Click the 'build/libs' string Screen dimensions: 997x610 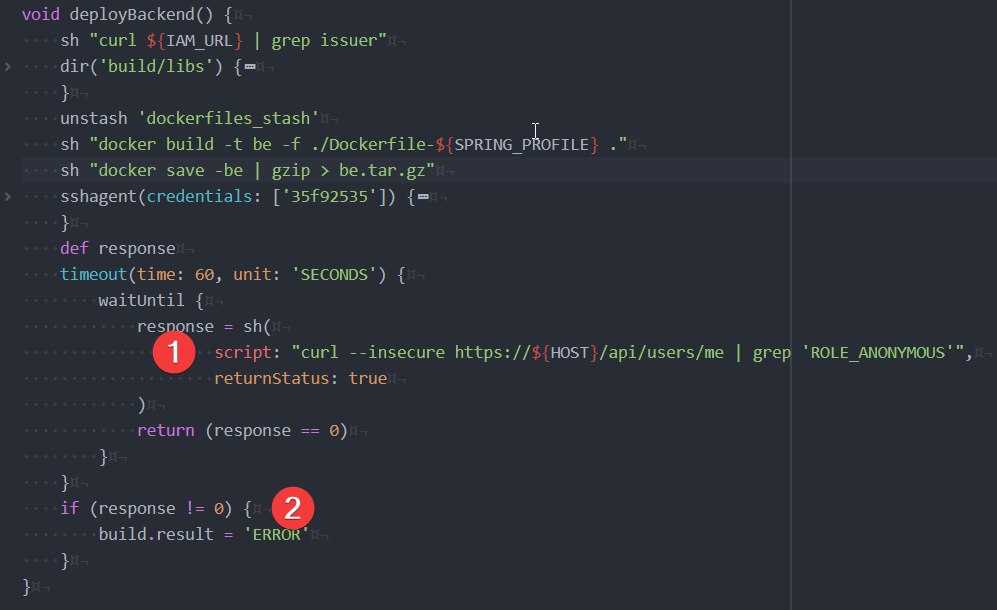[156, 66]
